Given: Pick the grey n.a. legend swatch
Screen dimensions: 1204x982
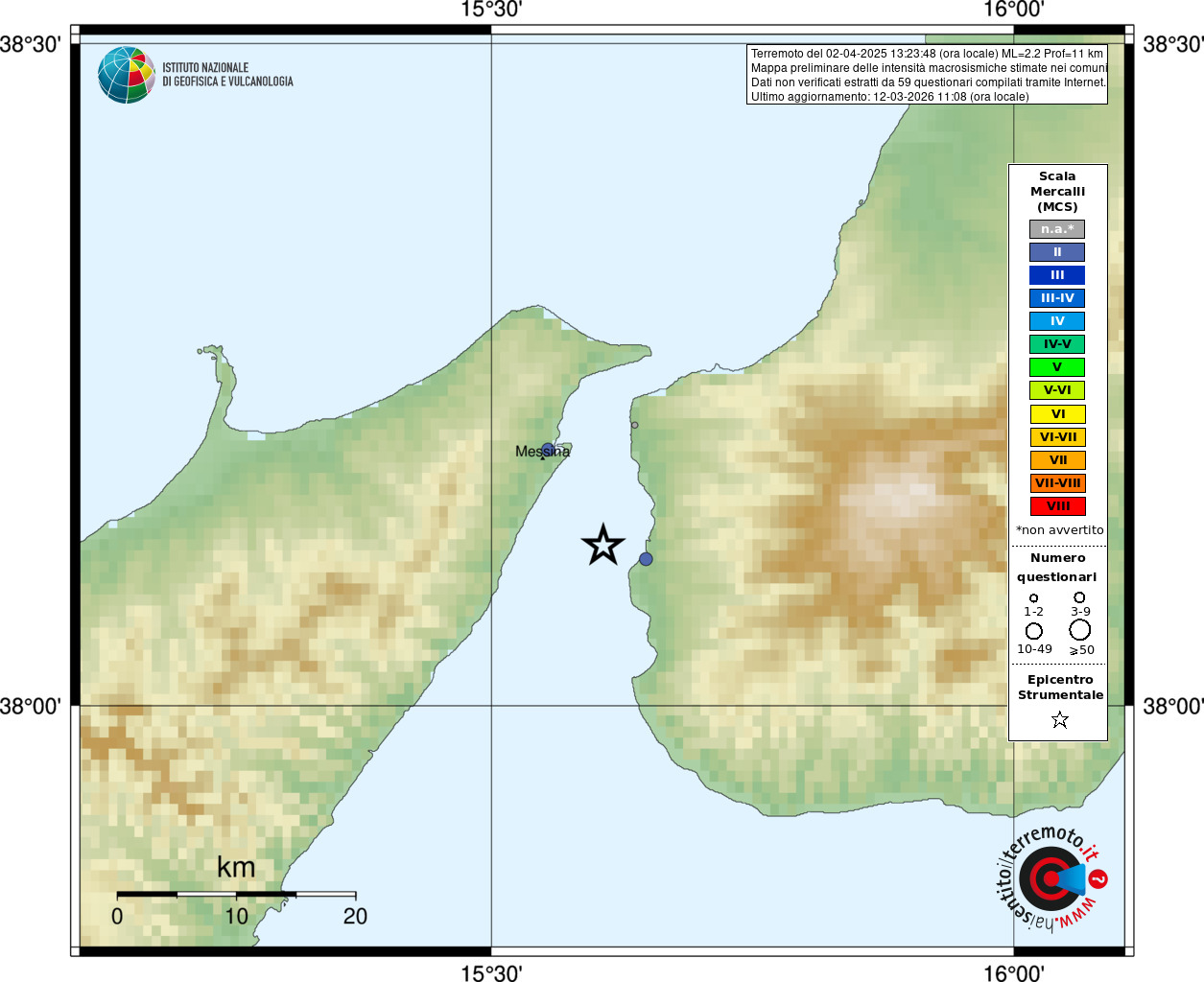Looking at the screenshot, I should 1057,229.
